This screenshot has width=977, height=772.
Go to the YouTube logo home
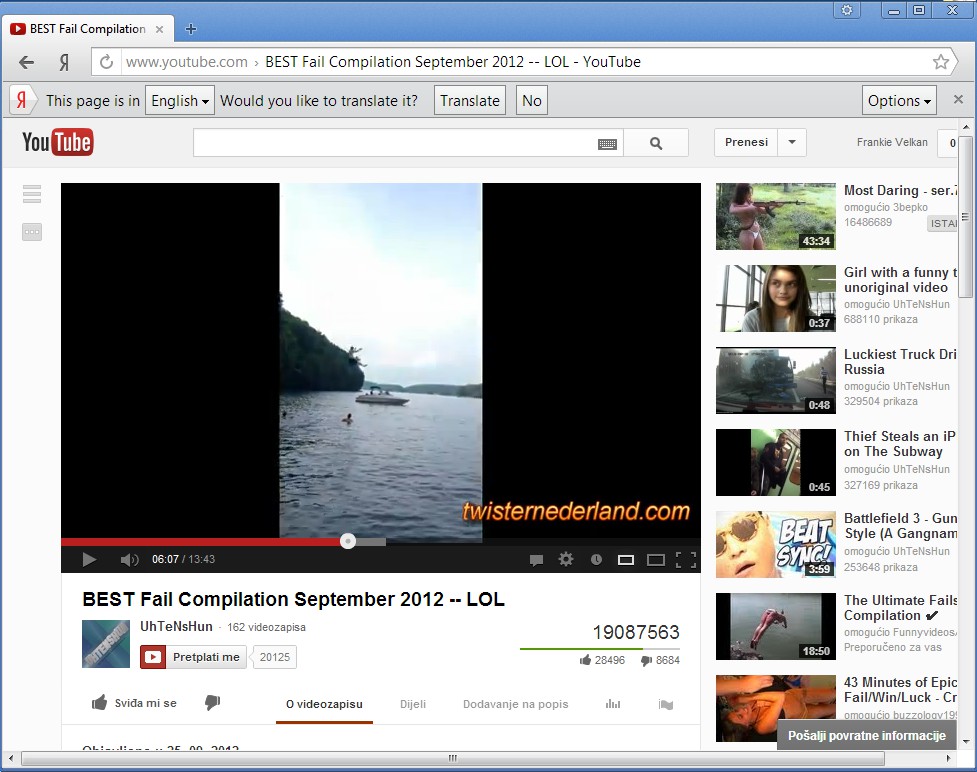coord(57,142)
